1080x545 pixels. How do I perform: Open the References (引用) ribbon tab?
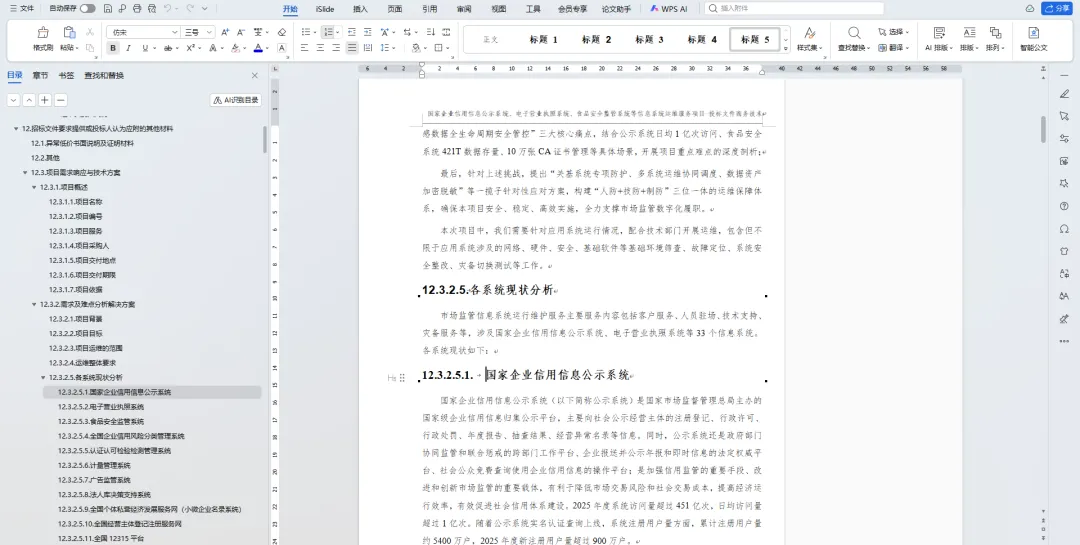point(430,9)
